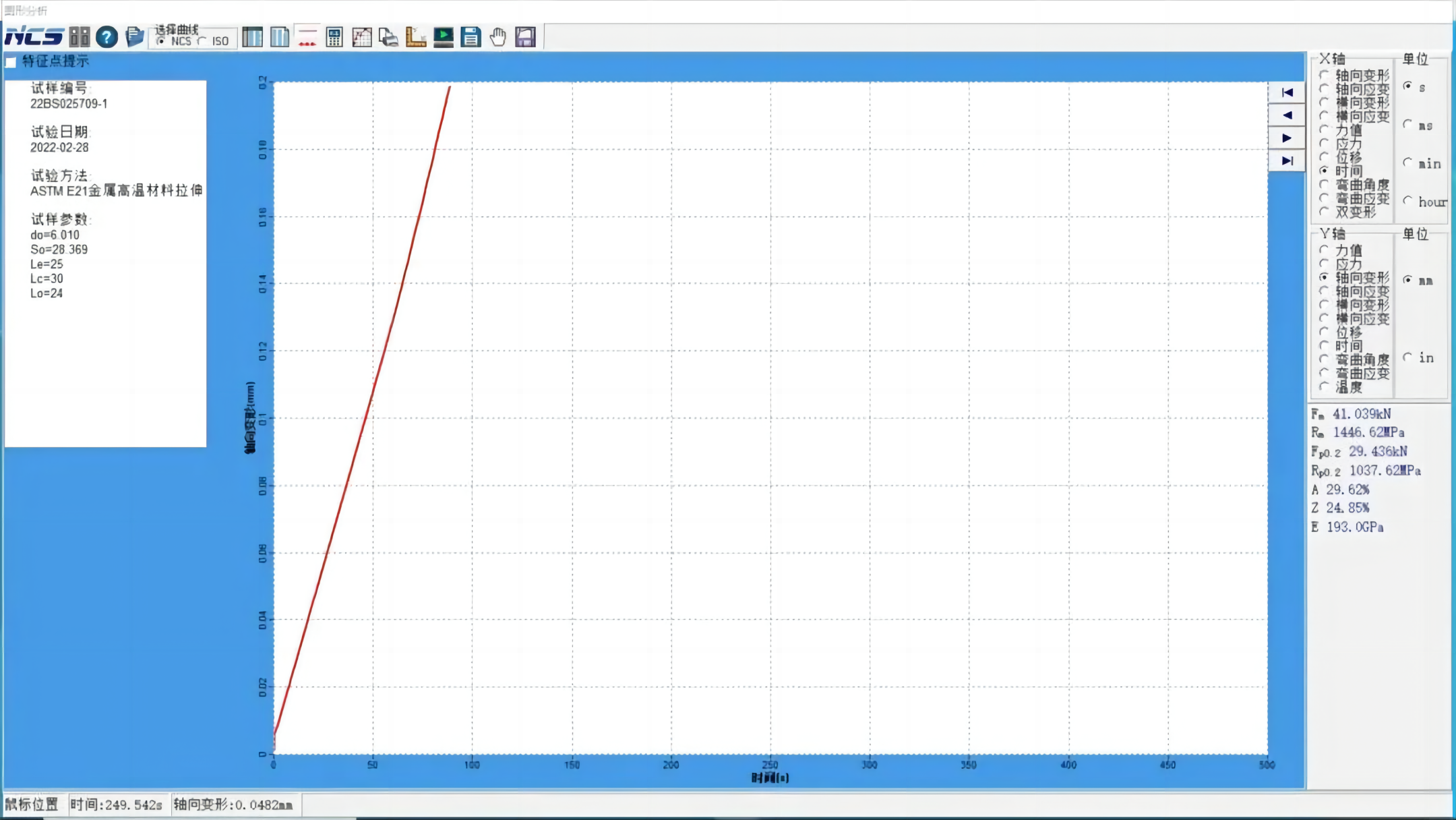Select NCS curve radio button
Screen dimensions: 1456x820
click(x=160, y=41)
